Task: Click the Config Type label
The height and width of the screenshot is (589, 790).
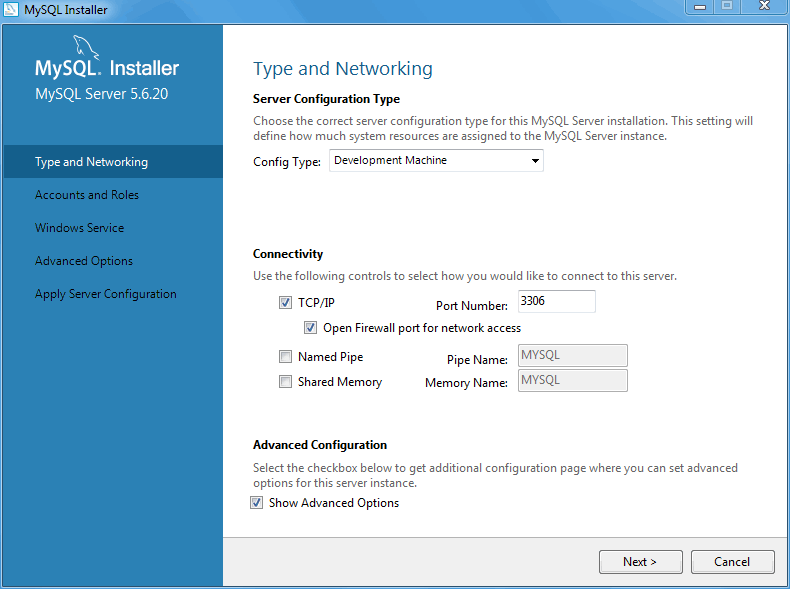Action: click(287, 162)
